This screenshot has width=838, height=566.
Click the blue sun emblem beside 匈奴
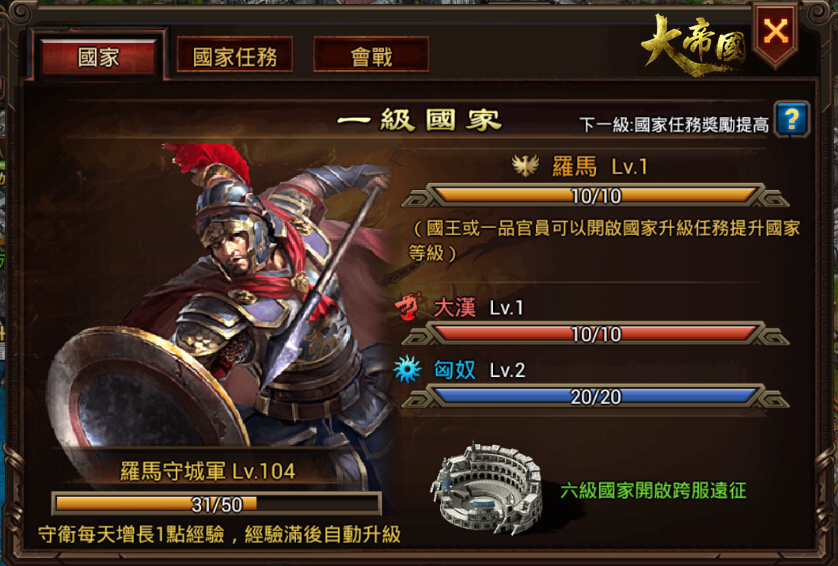[x=408, y=369]
